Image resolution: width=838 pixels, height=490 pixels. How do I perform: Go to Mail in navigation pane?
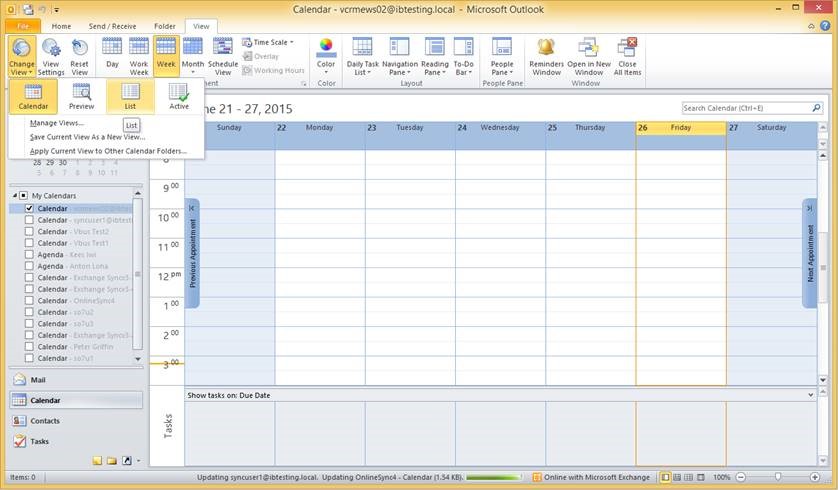pos(76,380)
